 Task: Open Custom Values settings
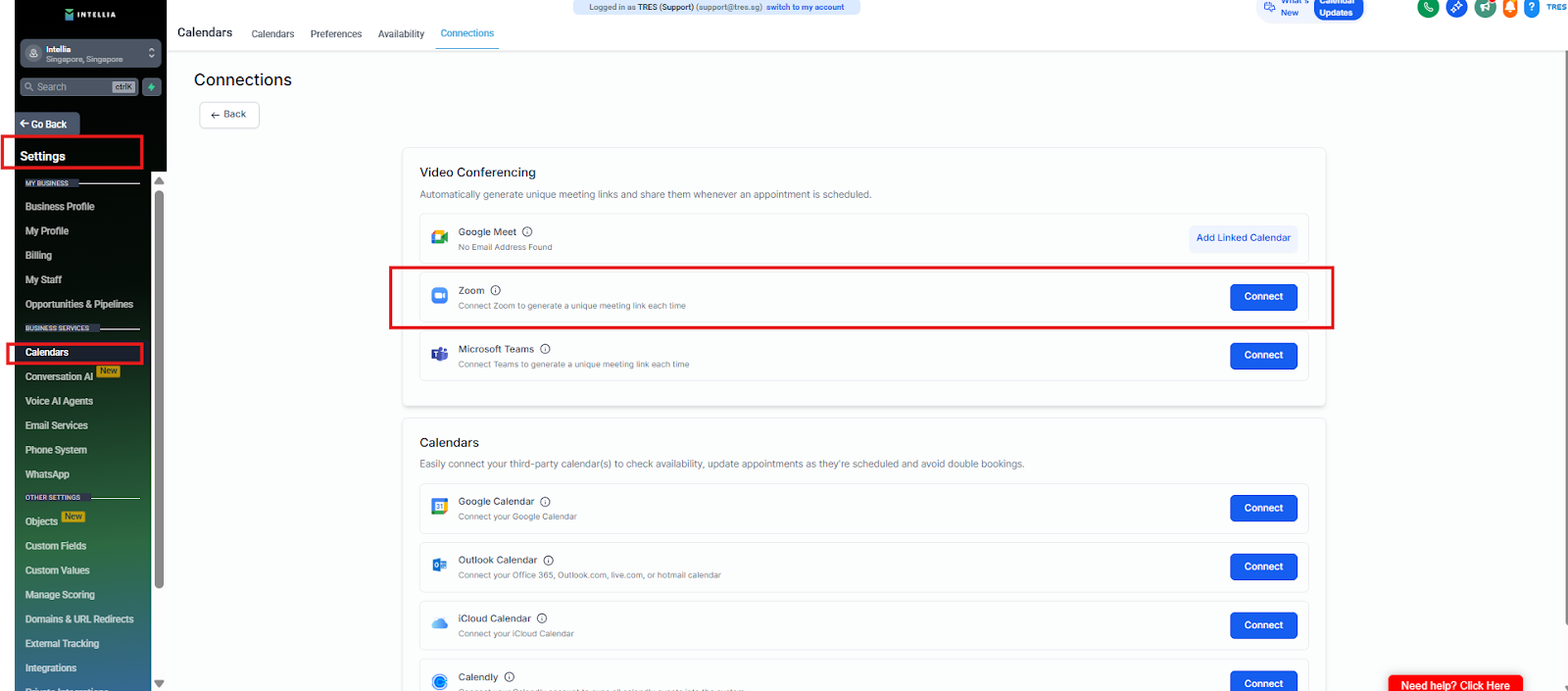57,571
